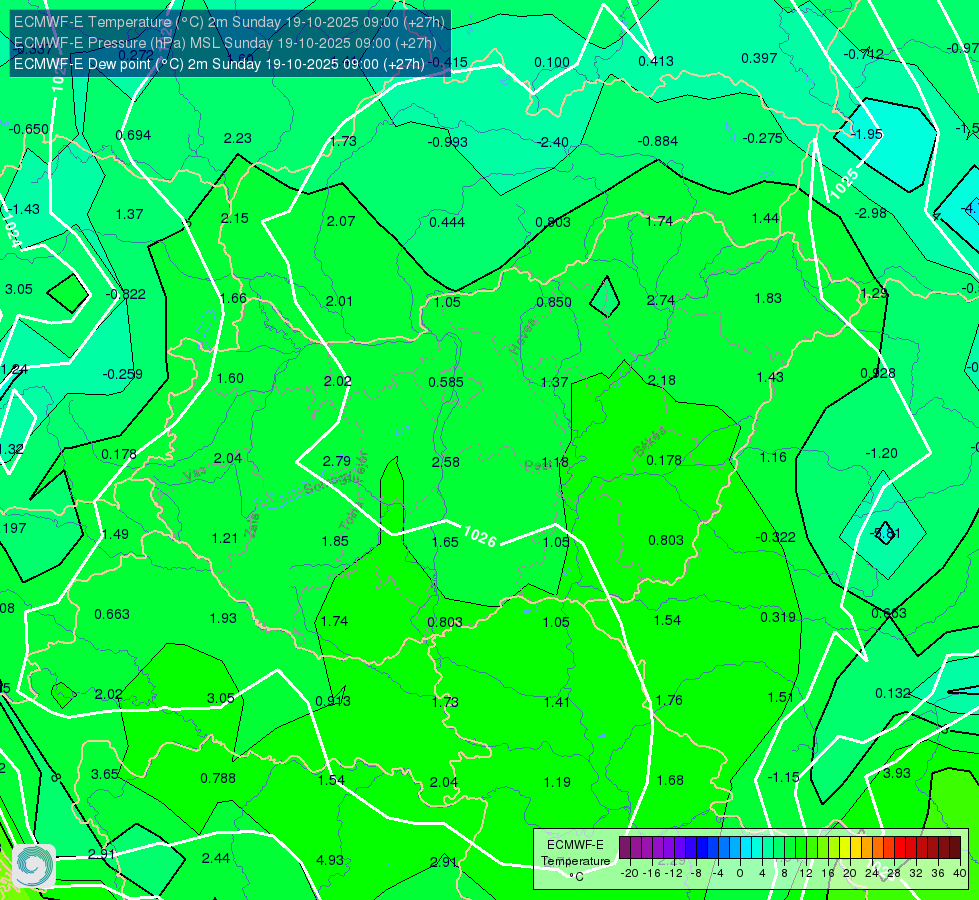
Task: Click the dew point value 0.788
Action: (x=218, y=778)
